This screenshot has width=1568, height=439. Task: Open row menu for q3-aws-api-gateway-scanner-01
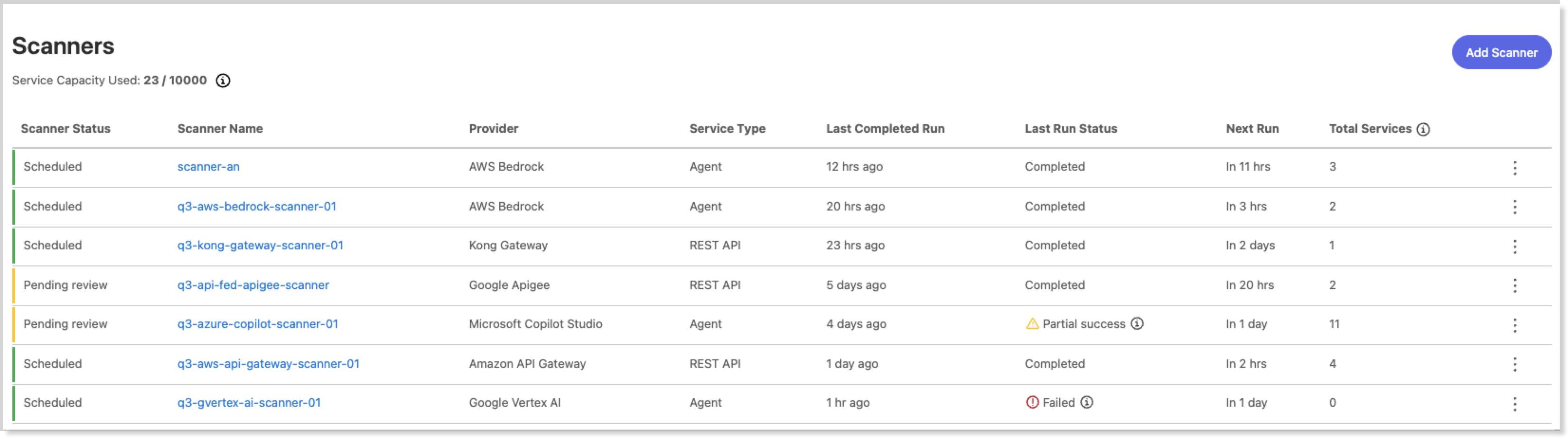(x=1514, y=365)
